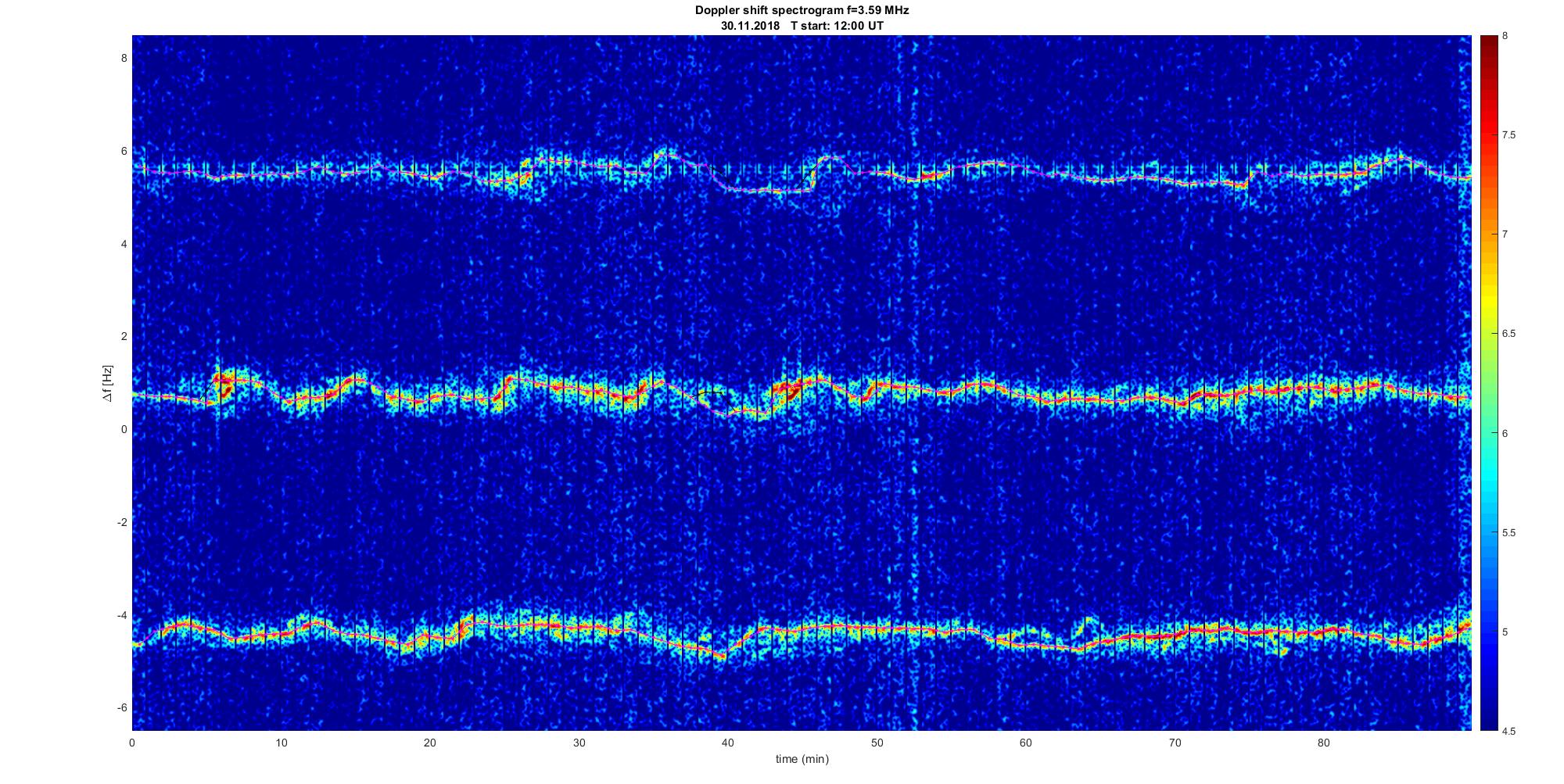Click the colorbar tick label '7'
This screenshot has width=1564, height=784.
tap(1505, 234)
